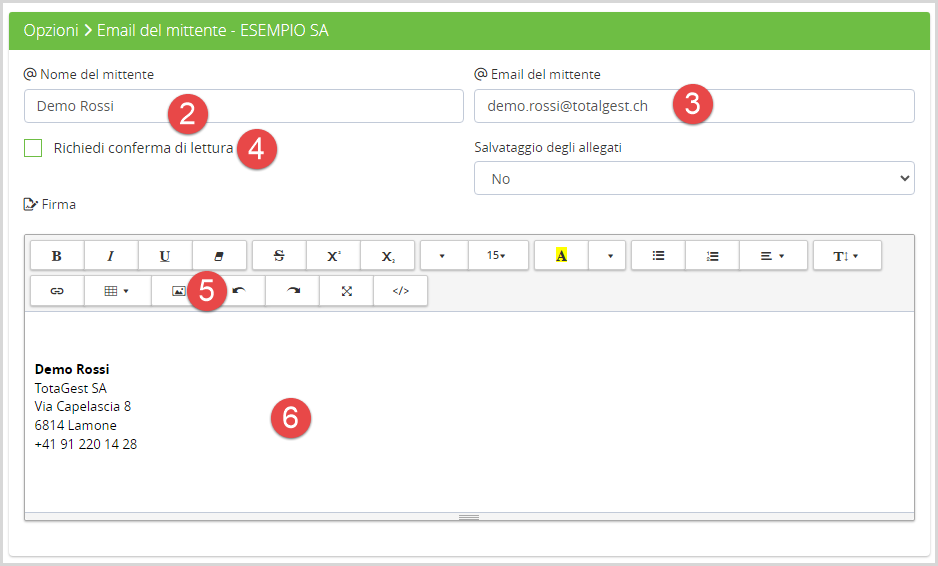The image size is (938, 566).
Task: Apply strikethrough to signature text
Action: [x=279, y=255]
